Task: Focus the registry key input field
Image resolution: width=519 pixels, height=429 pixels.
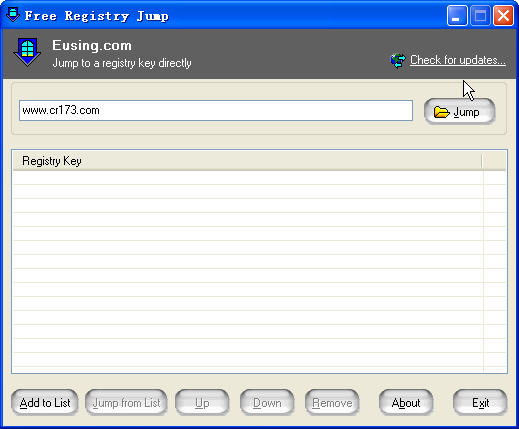Action: [216, 110]
